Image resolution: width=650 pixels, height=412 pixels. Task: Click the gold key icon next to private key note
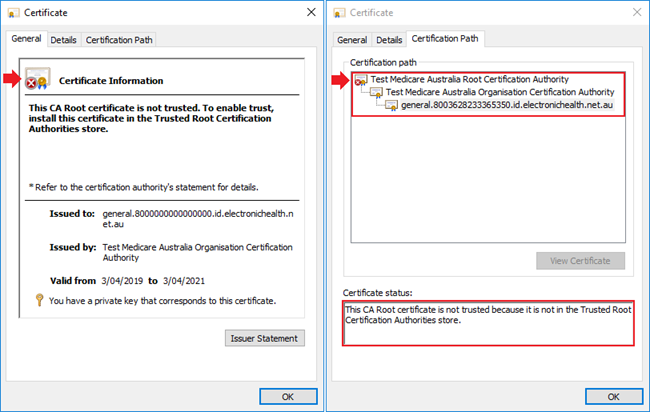(x=39, y=300)
